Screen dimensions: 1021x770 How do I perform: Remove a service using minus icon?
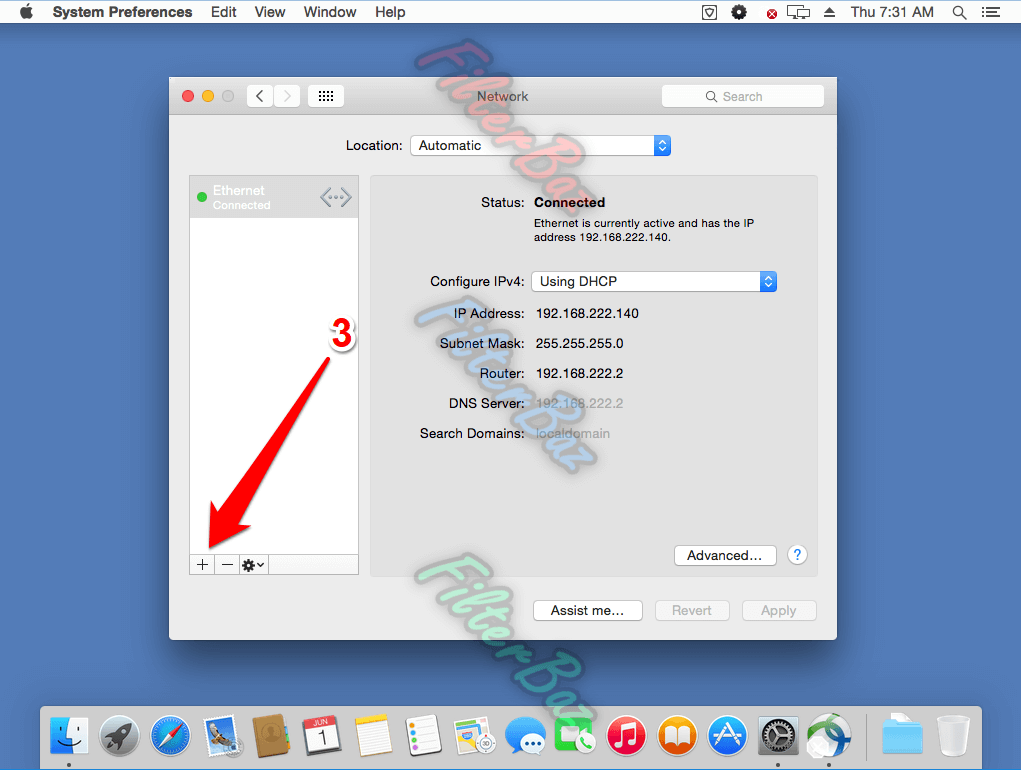227,563
